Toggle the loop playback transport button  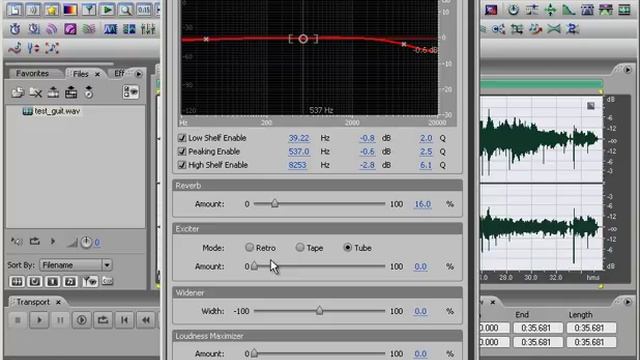(103, 320)
